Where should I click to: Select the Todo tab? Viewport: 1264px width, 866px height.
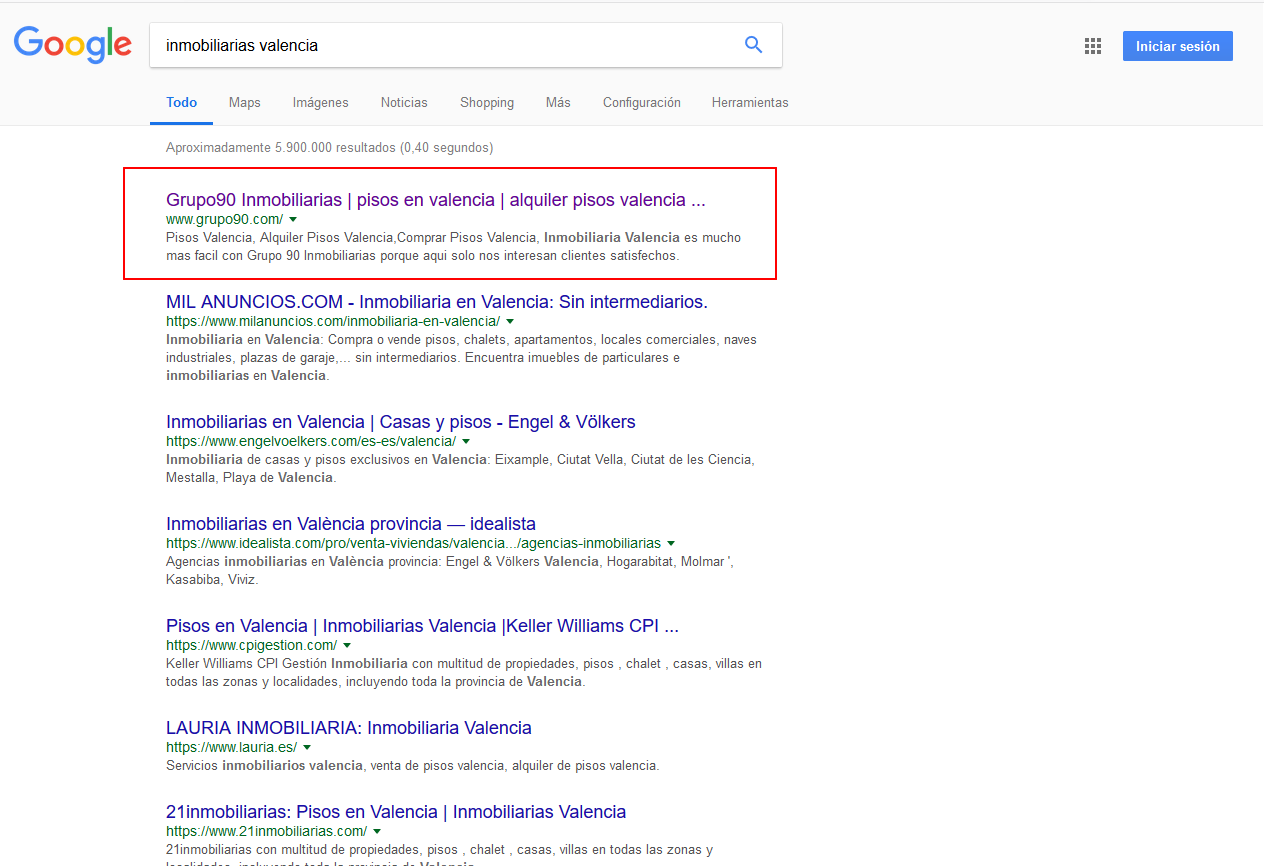[x=182, y=103]
